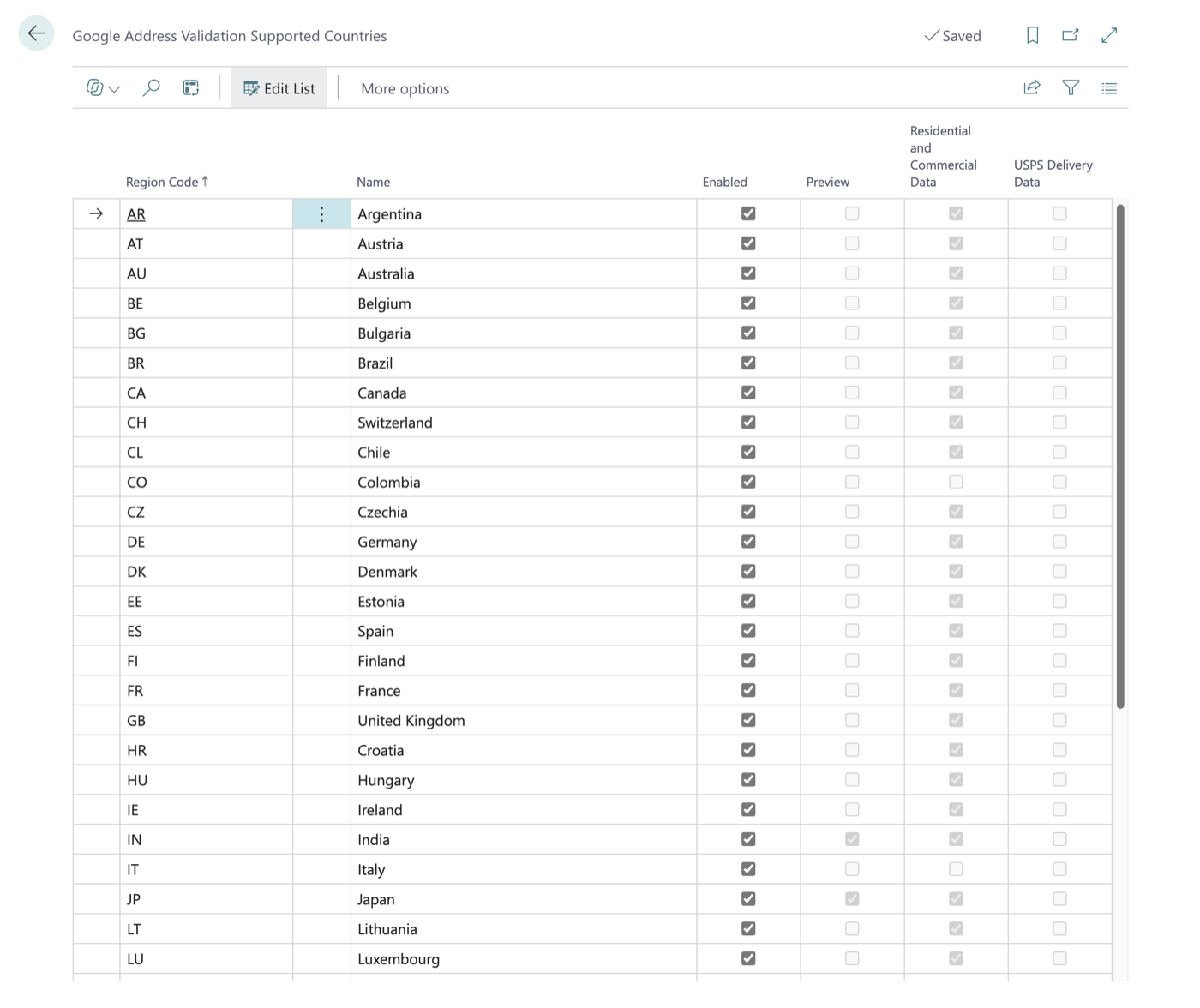The height and width of the screenshot is (1008, 1200).
Task: Switch to Edit List mode
Action: (279, 88)
